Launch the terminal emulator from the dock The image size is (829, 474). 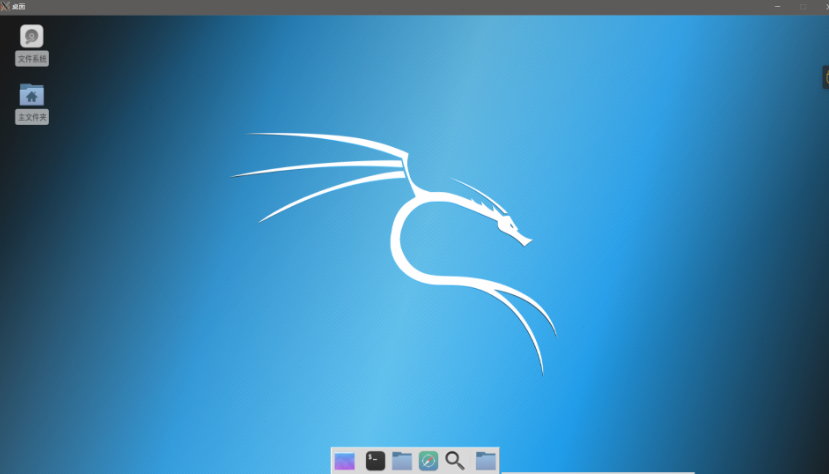(375, 461)
